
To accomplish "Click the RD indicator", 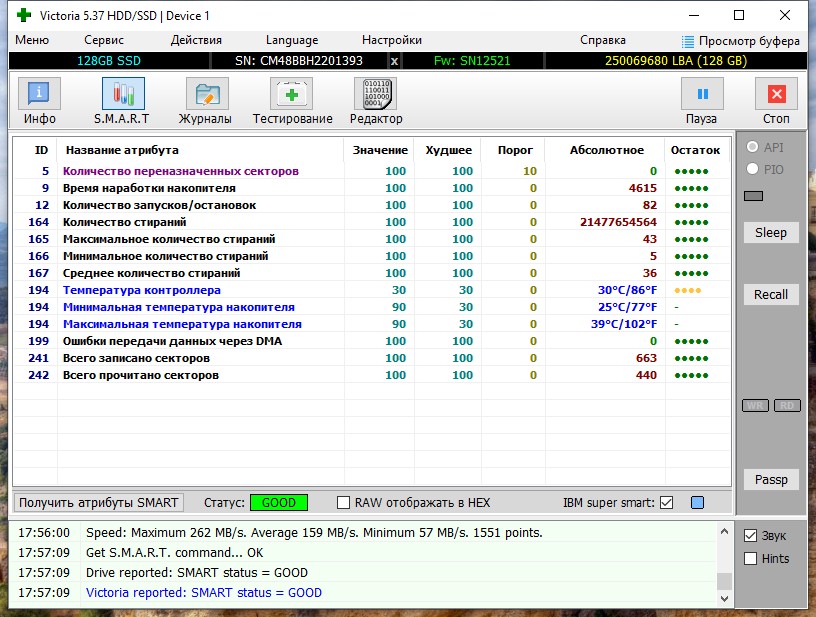I will pos(787,406).
